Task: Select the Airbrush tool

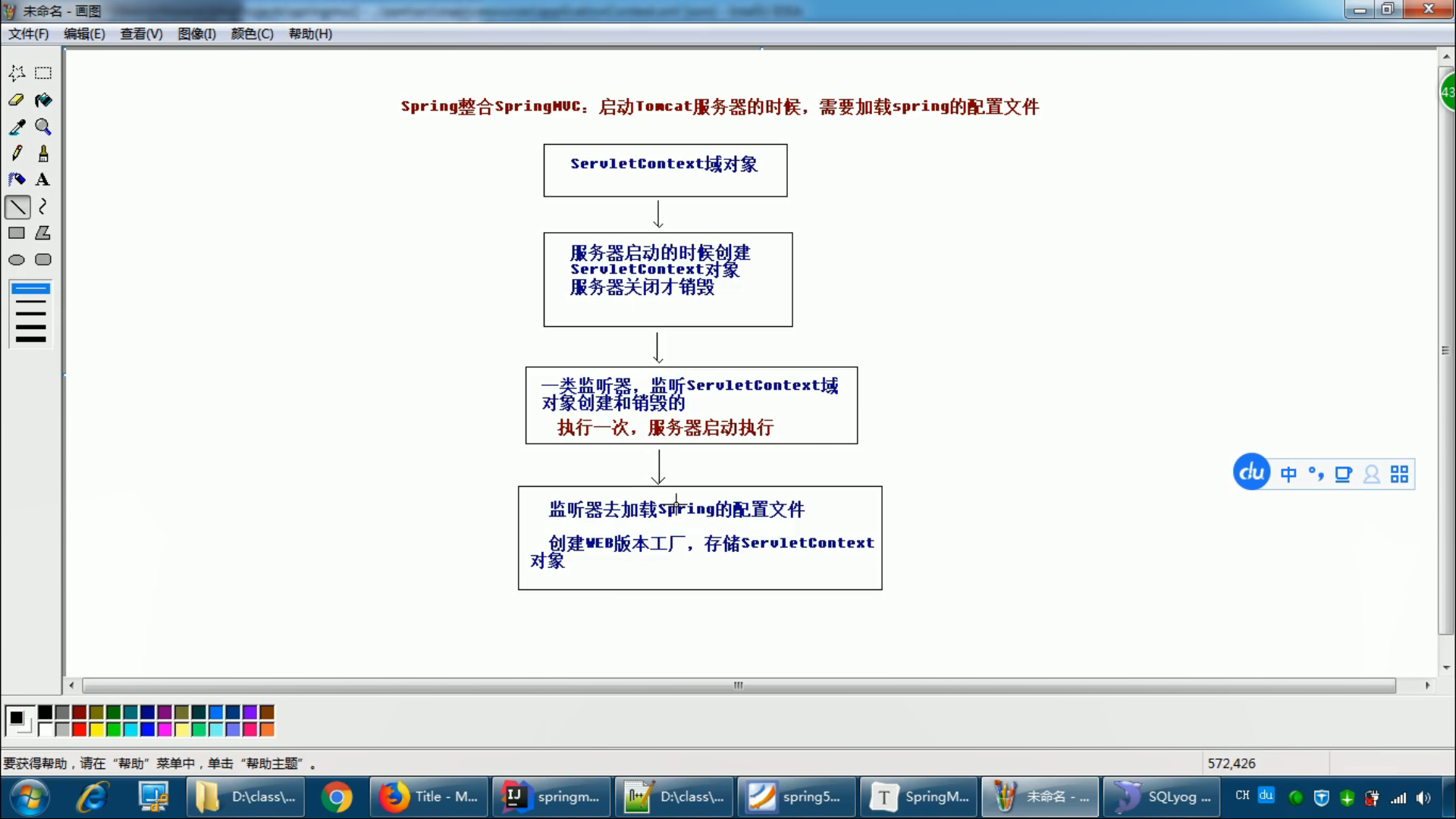Action: tap(17, 179)
